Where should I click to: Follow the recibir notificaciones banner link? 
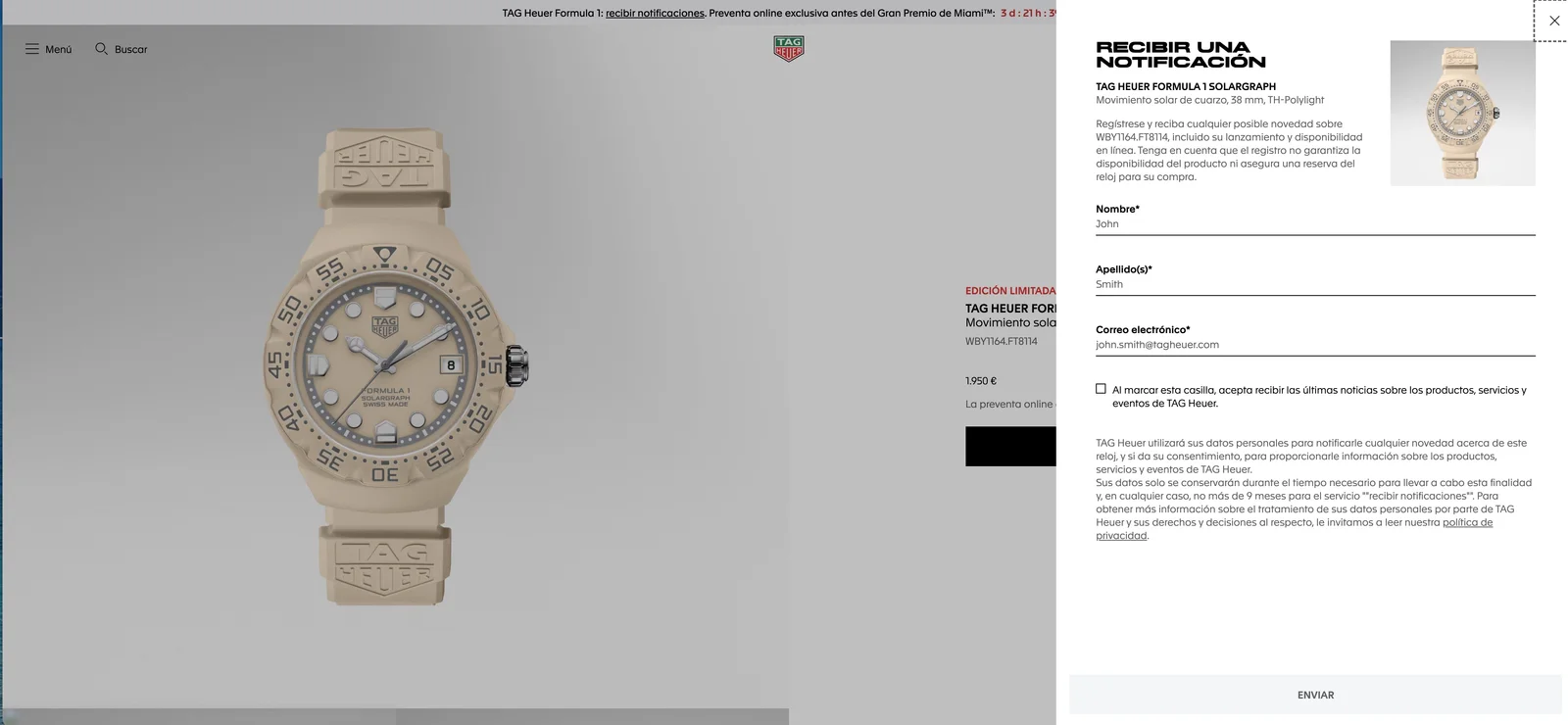click(655, 13)
